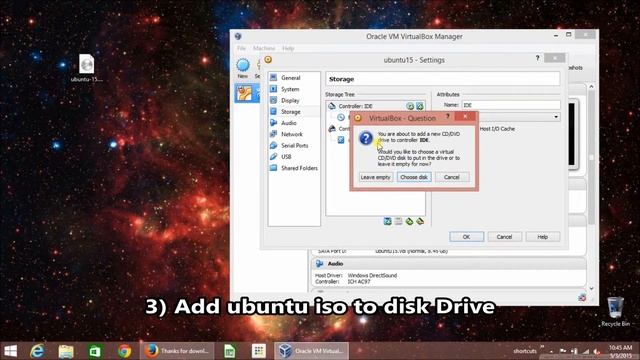
Task: Click Manager details scrollbar down arrow
Action: pyautogui.click(x=591, y=289)
